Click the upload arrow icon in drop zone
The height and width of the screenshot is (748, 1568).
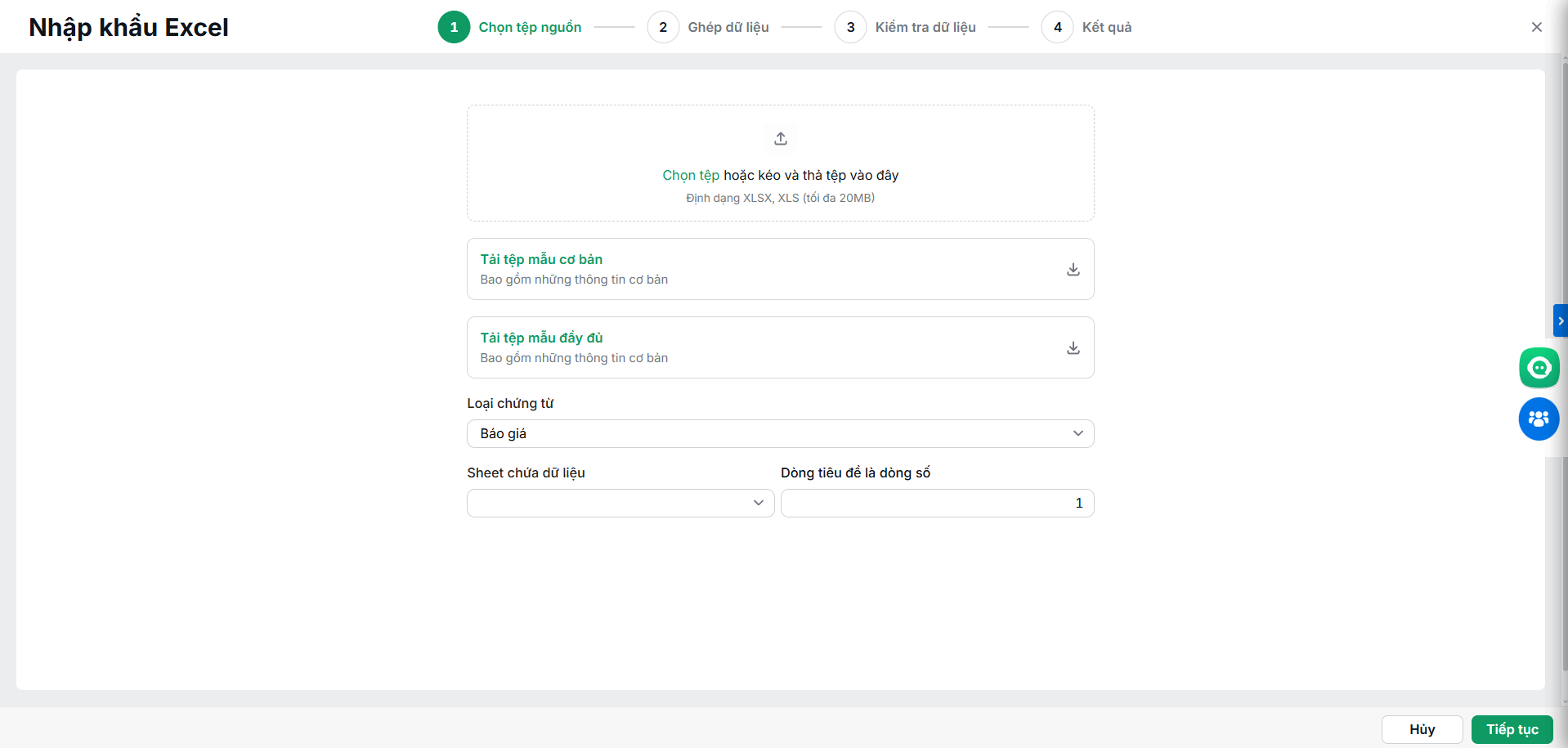[781, 138]
